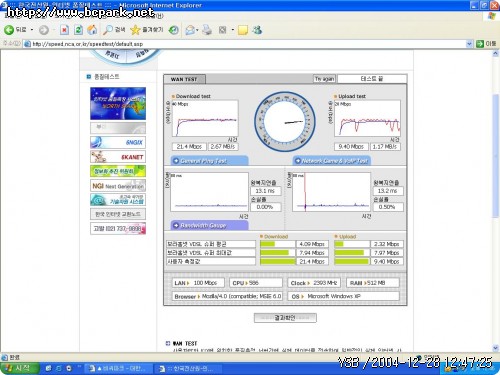Open the Messenger people icon
The height and width of the screenshot is (375, 500).
coord(257,30)
